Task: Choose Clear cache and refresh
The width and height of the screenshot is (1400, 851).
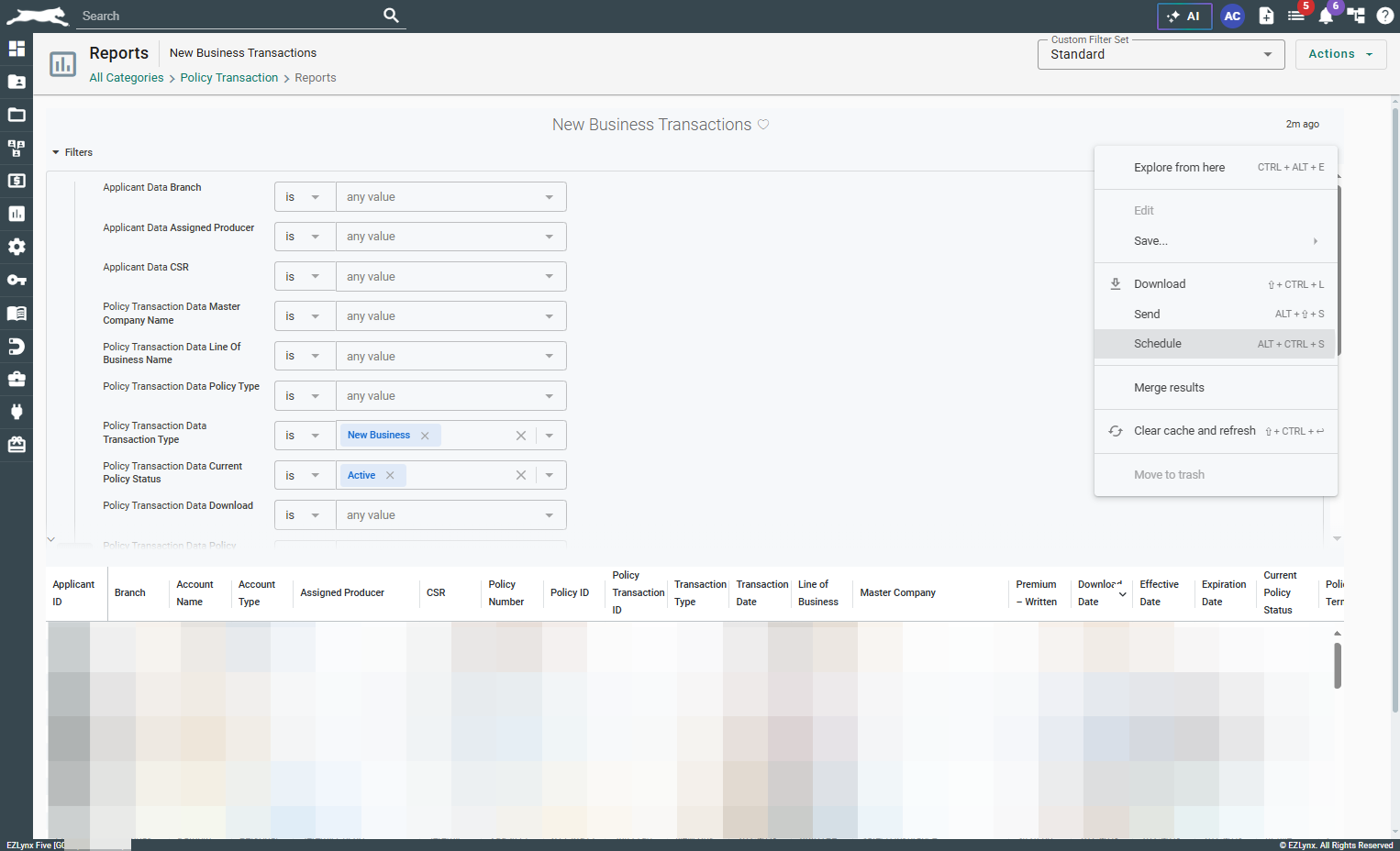Action: coord(1216,431)
